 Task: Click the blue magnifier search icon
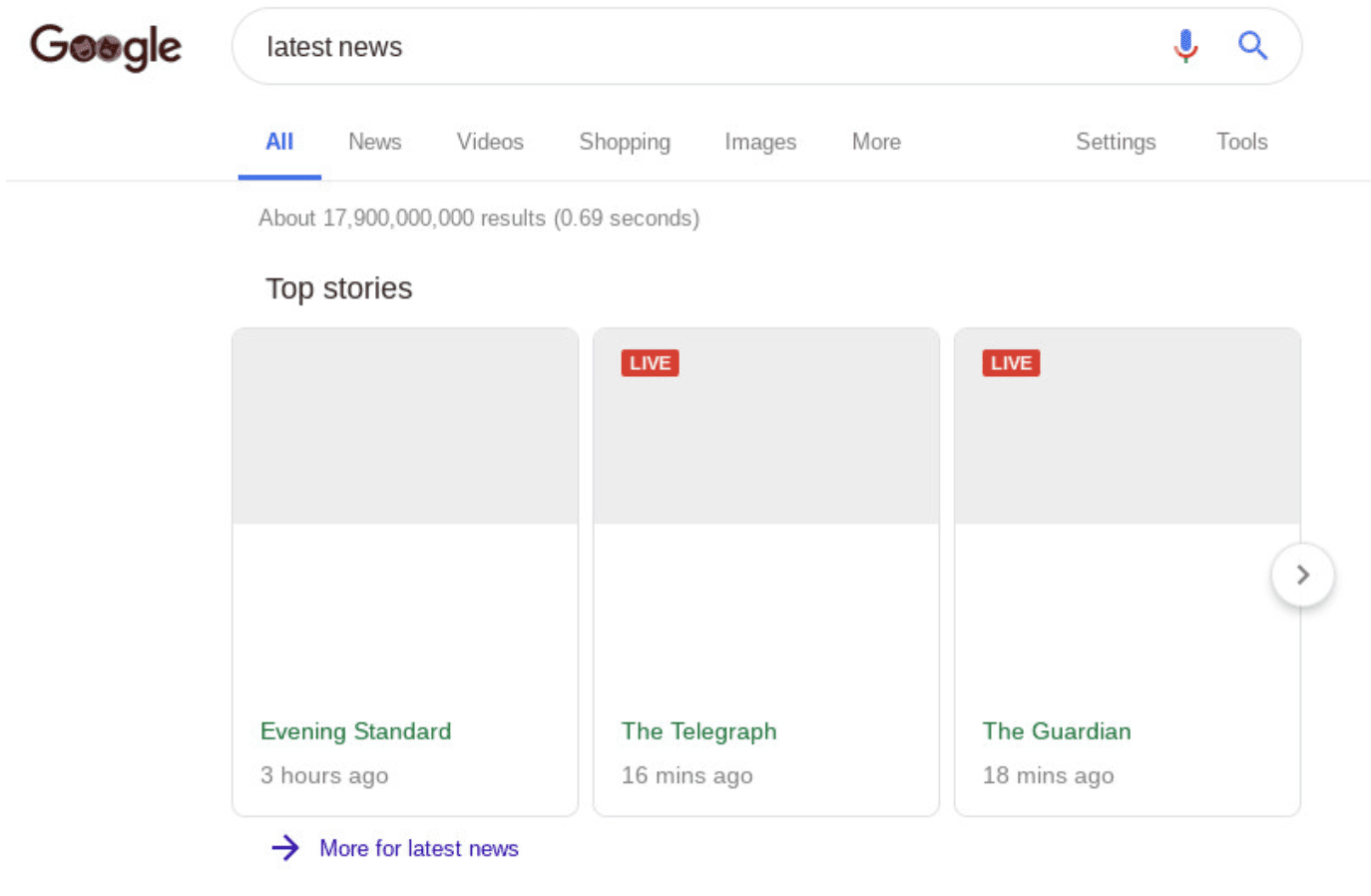(x=1252, y=46)
